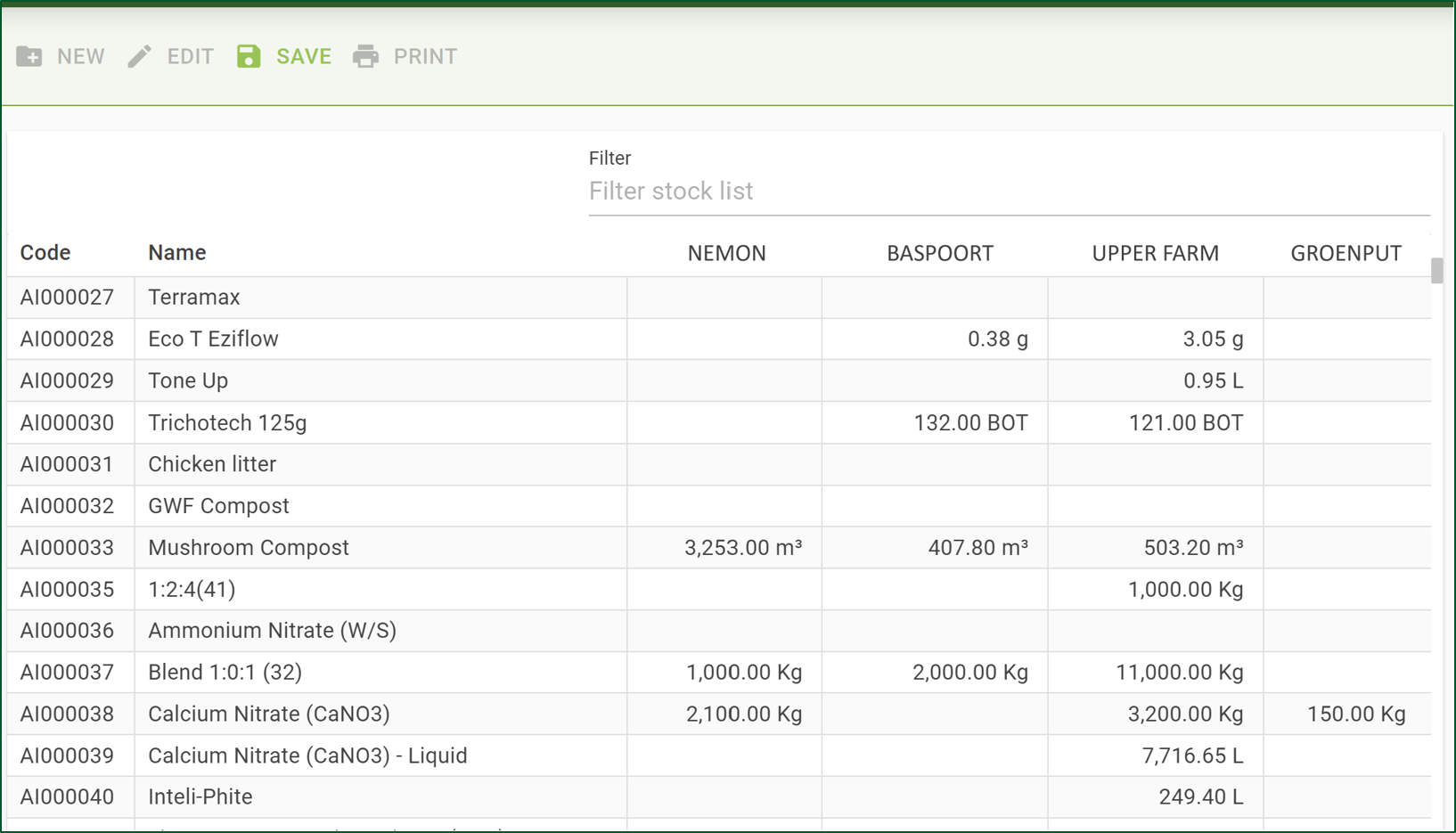Click the GROENPUT column header
The width and height of the screenshot is (1456, 833).
point(1346,254)
